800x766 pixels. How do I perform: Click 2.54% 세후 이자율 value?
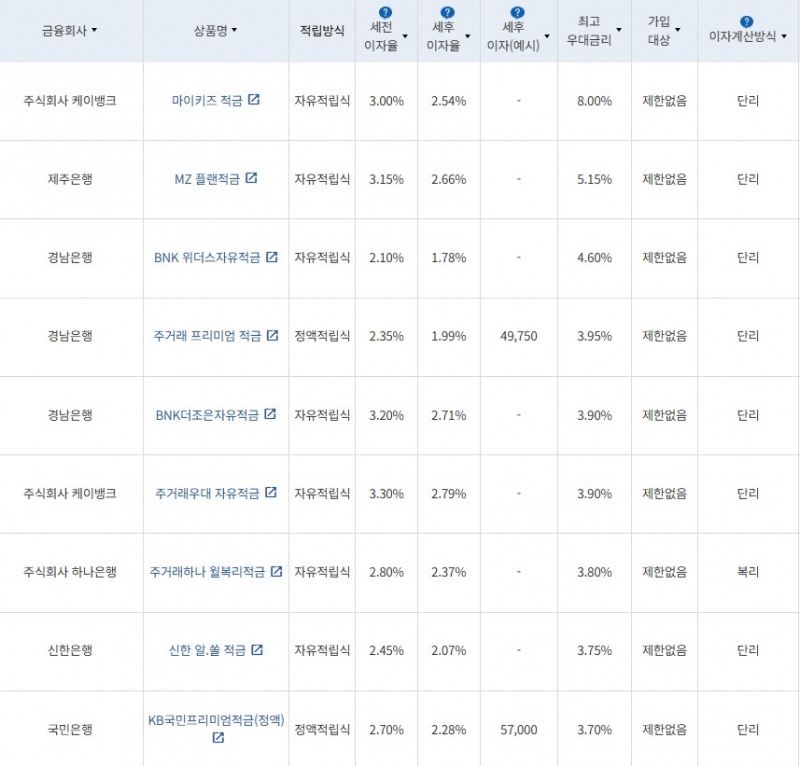(448, 101)
